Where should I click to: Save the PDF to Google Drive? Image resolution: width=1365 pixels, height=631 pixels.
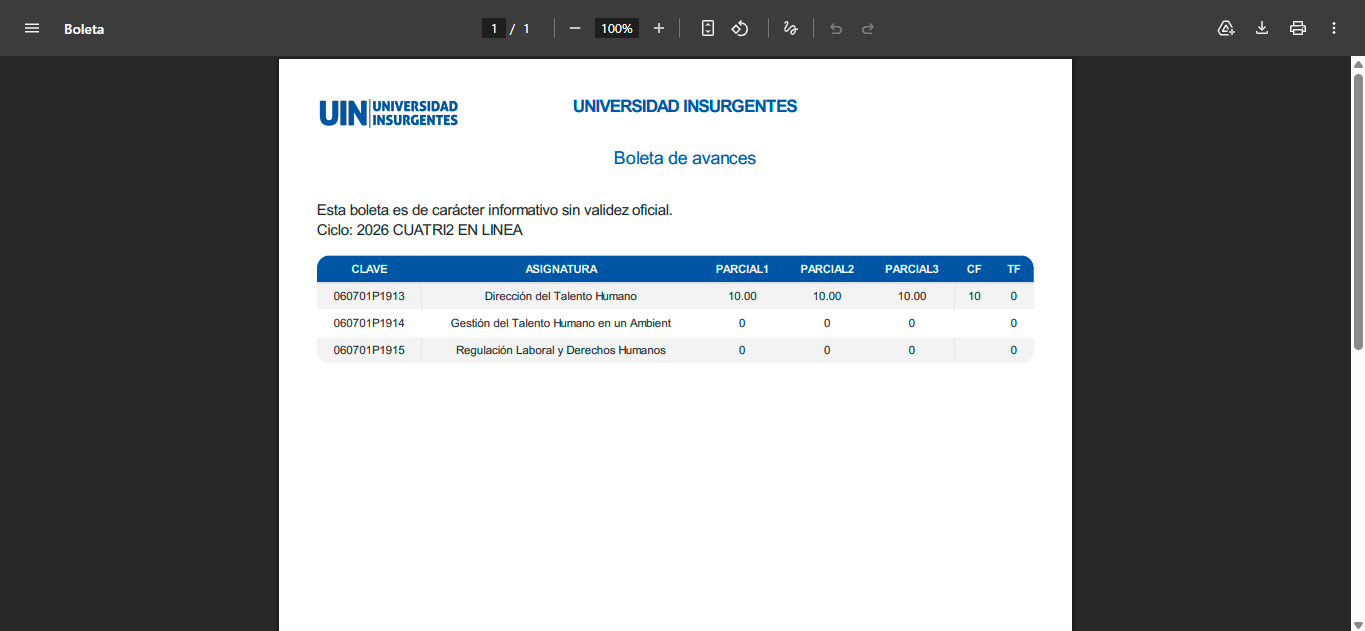(x=1226, y=28)
